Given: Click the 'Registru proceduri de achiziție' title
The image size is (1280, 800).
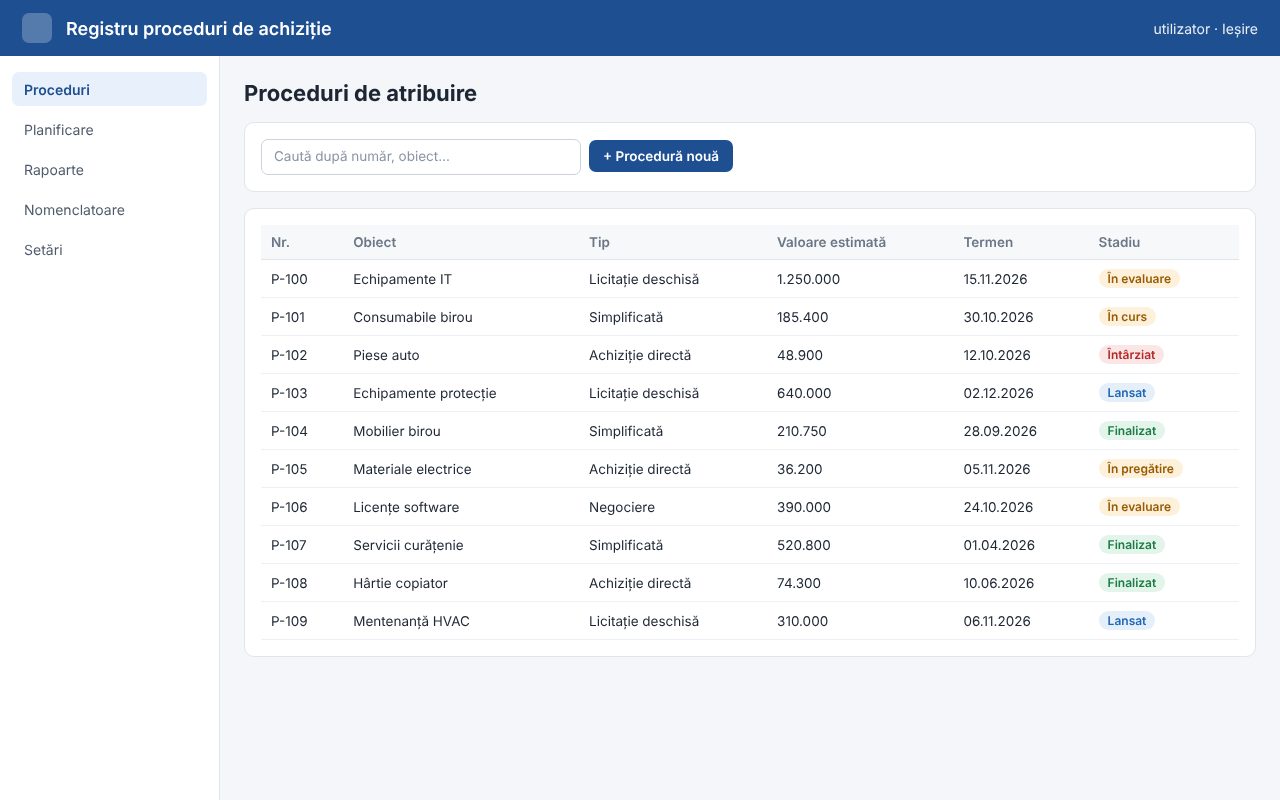Looking at the screenshot, I should (199, 29).
